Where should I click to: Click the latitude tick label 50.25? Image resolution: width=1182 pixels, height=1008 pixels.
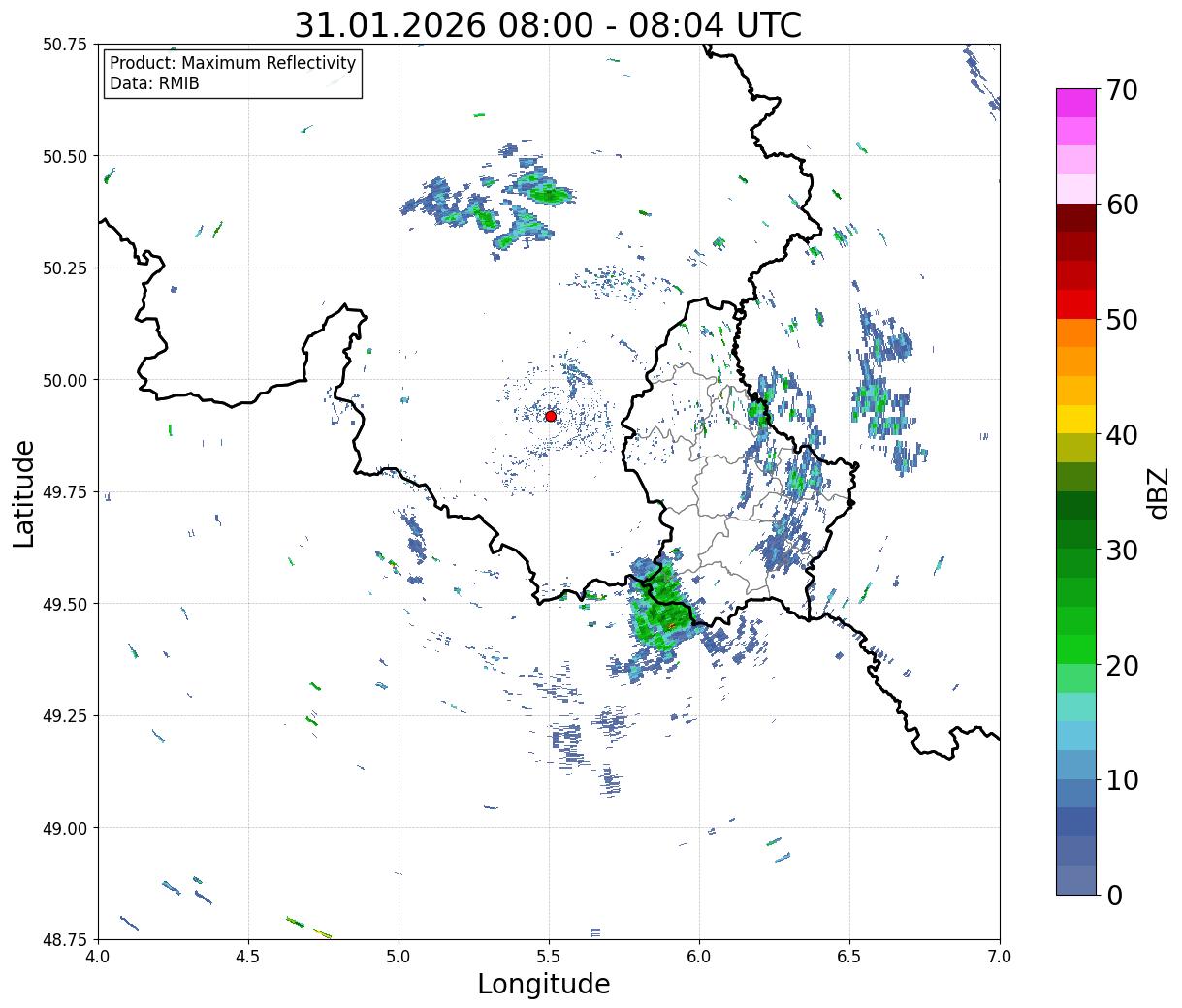coord(65,268)
